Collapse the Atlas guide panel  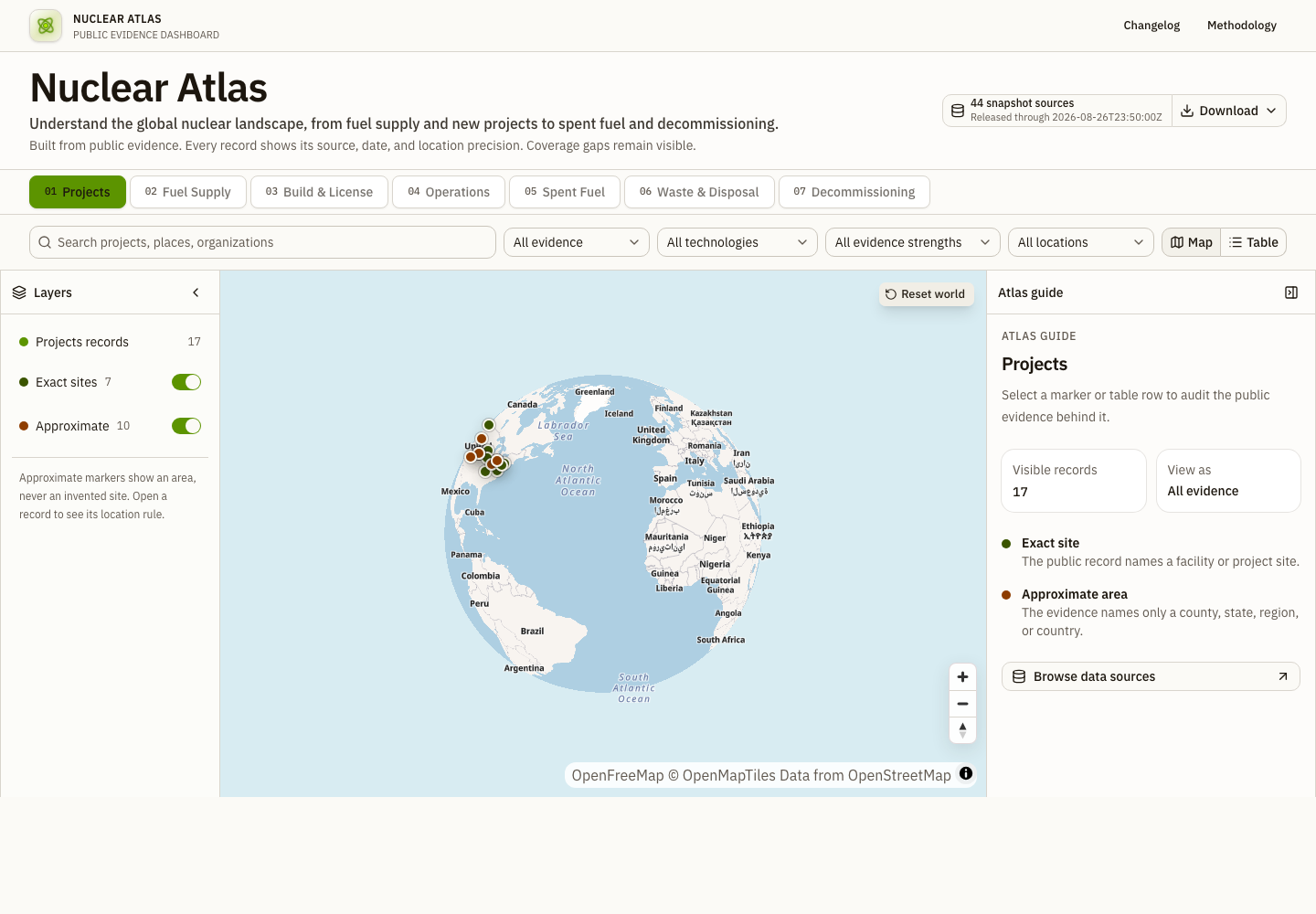pyautogui.click(x=1291, y=292)
